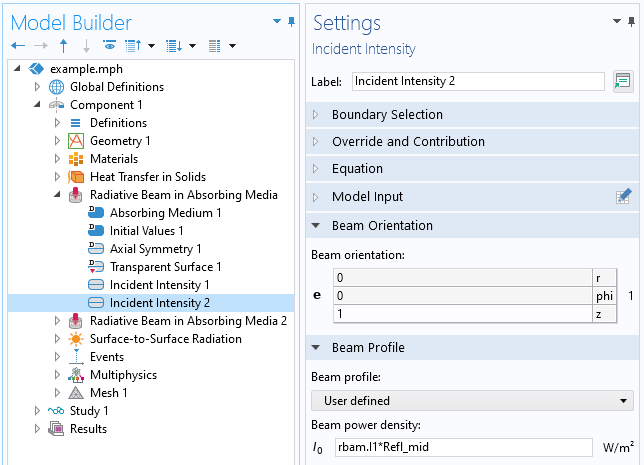Click the expand all tree icon

[173, 45]
